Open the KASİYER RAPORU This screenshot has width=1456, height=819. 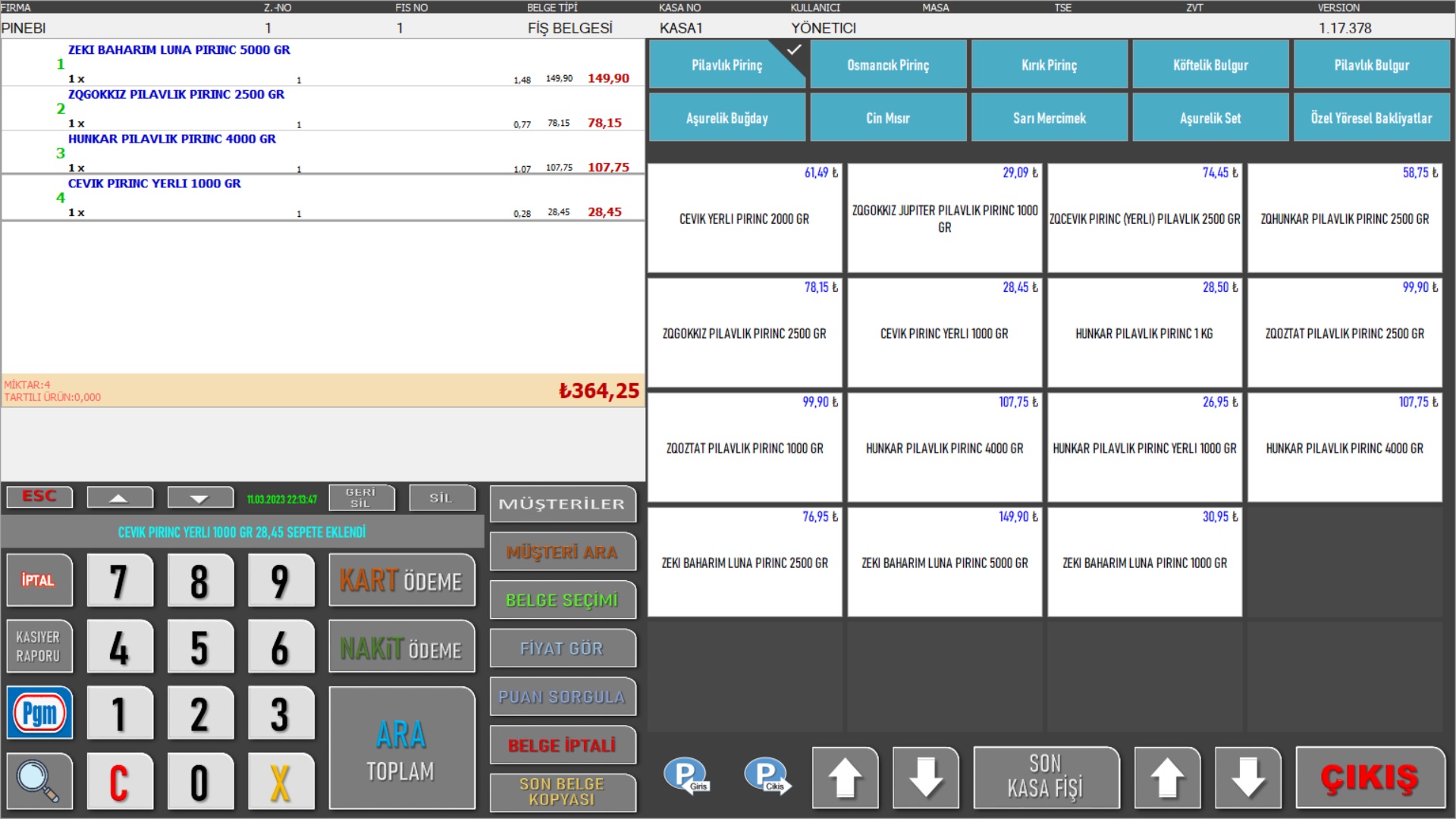(x=39, y=646)
